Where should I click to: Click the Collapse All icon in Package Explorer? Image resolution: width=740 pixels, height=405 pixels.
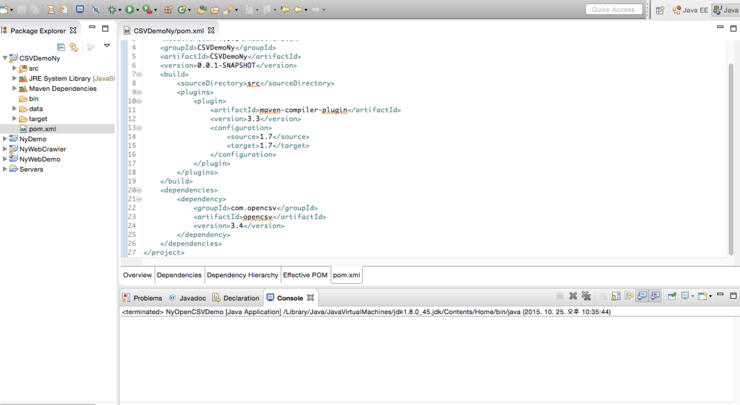coord(61,47)
